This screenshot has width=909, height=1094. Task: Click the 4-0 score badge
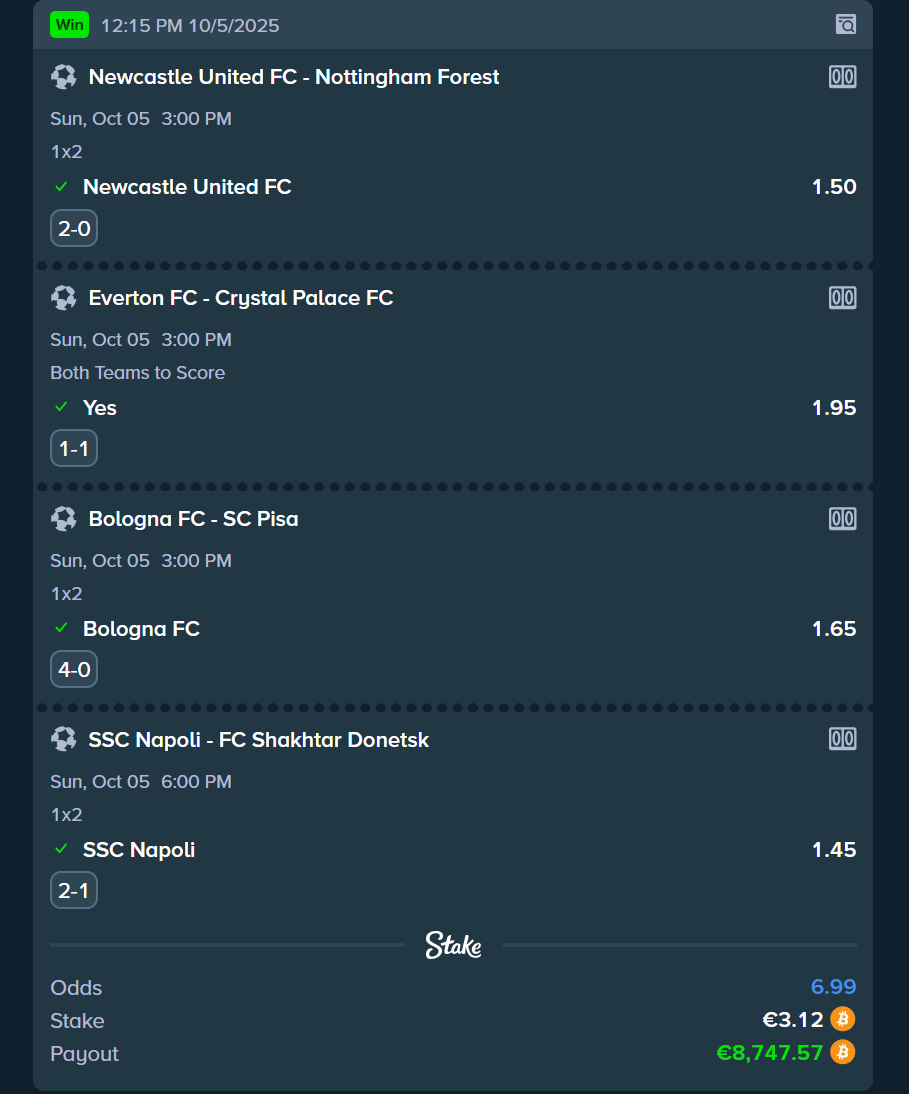74,670
